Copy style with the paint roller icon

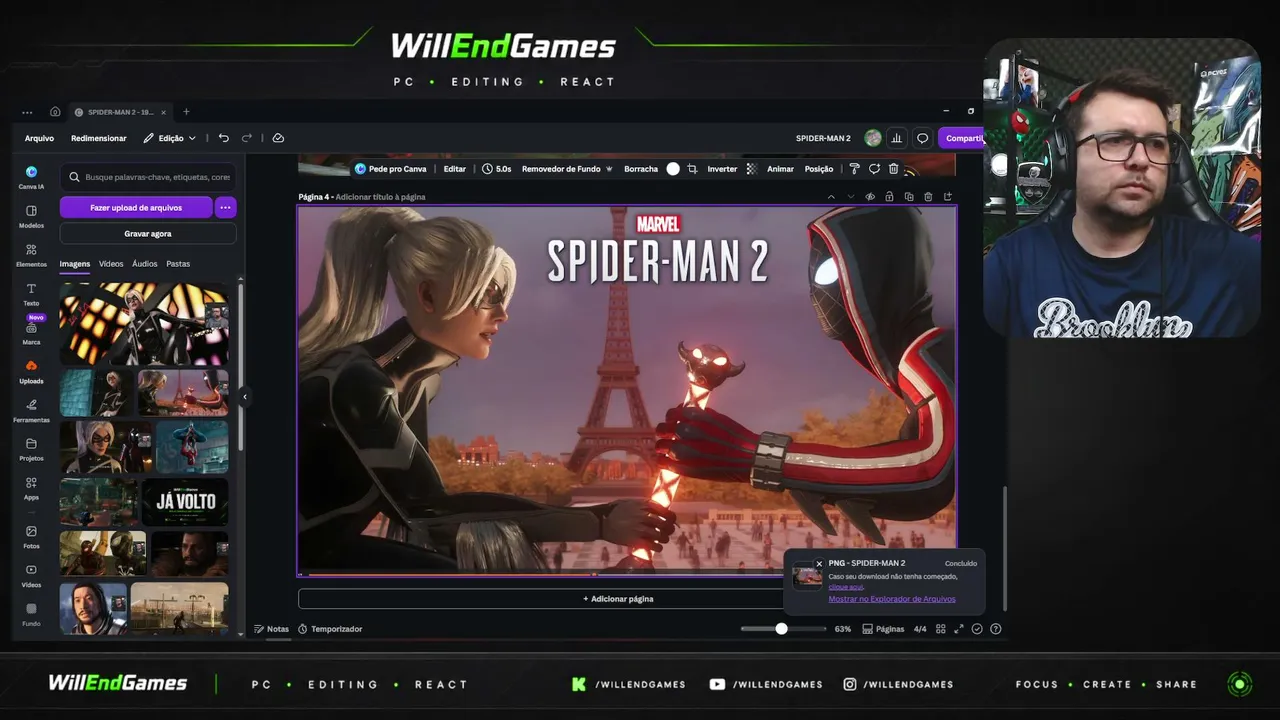(x=854, y=169)
